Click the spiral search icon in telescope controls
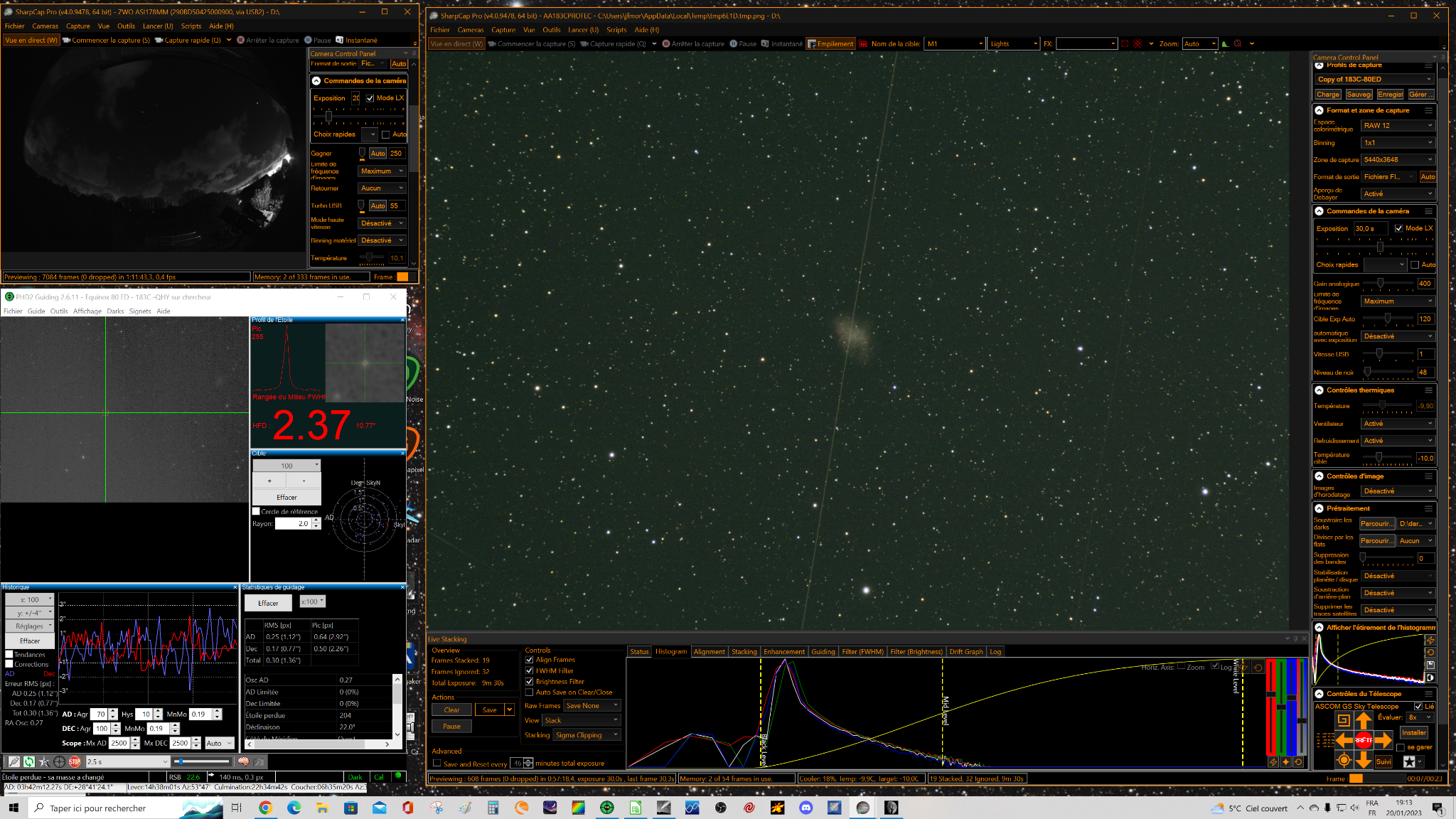The height and width of the screenshot is (819, 1456). pyautogui.click(x=1344, y=720)
